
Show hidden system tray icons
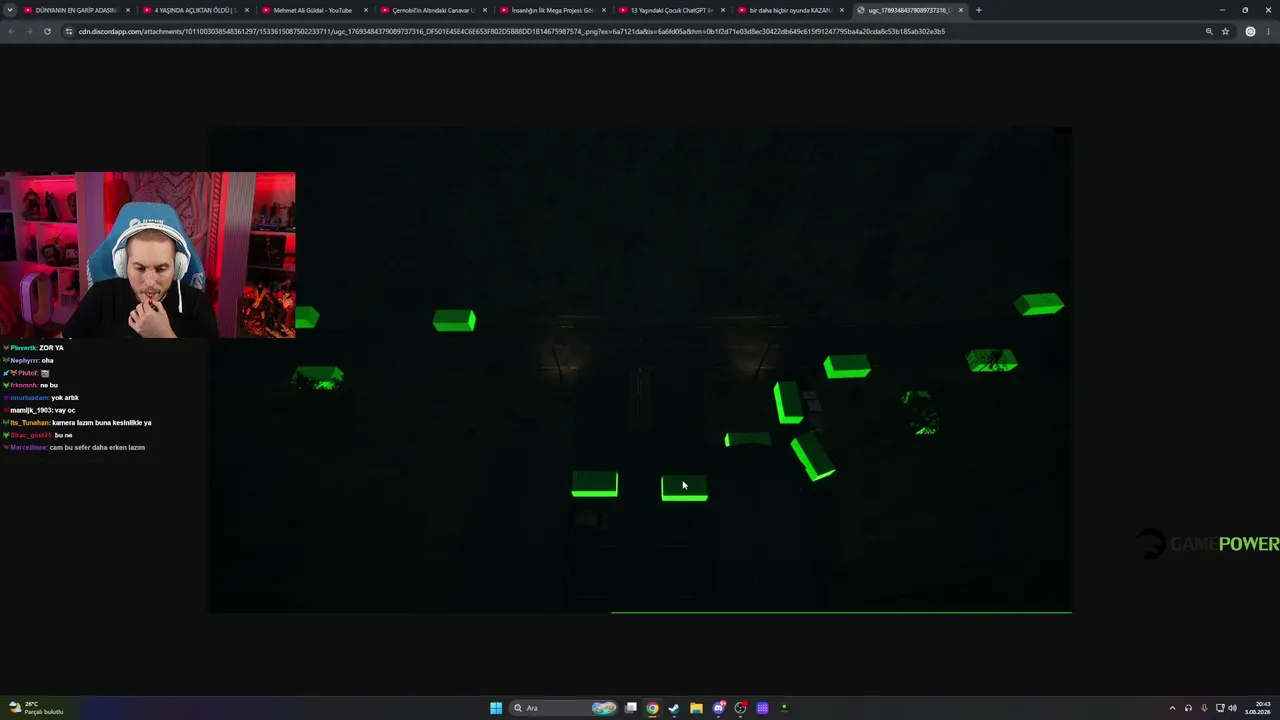pyautogui.click(x=1172, y=708)
